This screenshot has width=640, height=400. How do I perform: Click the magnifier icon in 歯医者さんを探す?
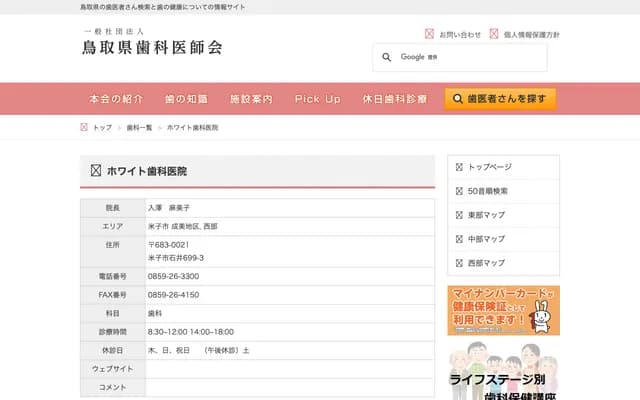coord(458,100)
